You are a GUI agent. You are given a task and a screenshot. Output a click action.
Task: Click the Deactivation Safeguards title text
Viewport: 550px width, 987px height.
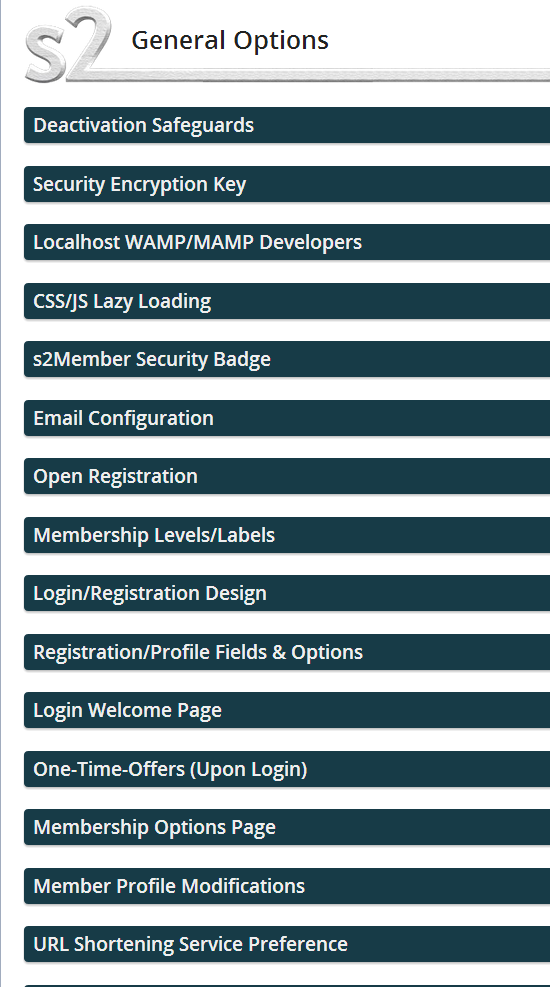[x=143, y=125]
